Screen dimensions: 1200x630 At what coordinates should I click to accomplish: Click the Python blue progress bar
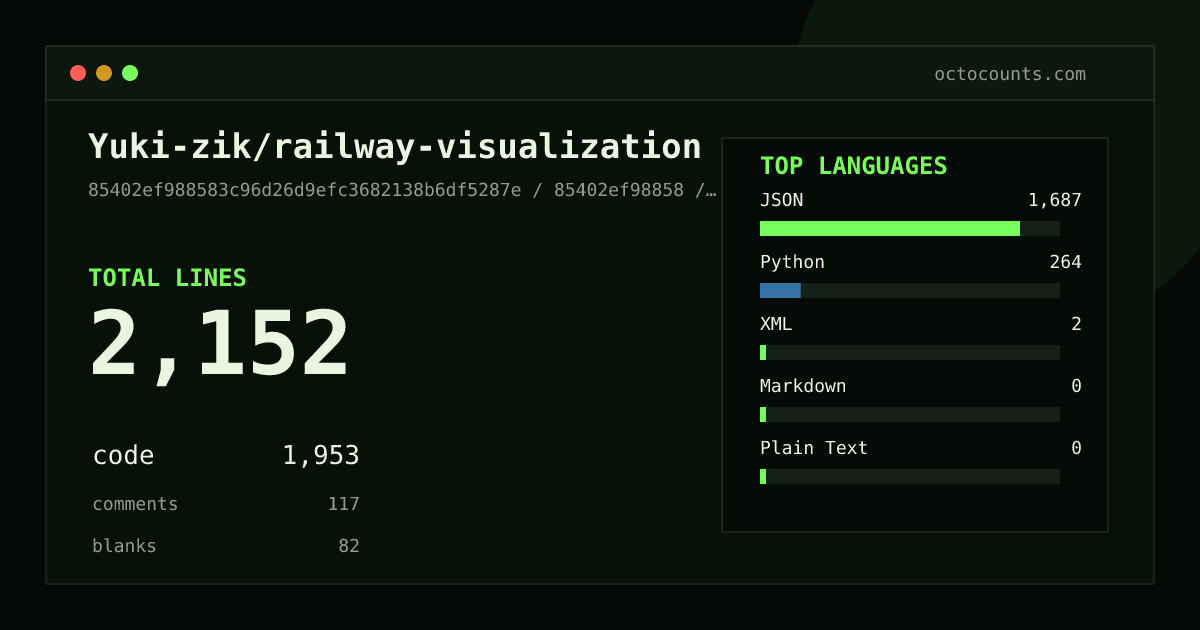pyautogui.click(x=780, y=290)
